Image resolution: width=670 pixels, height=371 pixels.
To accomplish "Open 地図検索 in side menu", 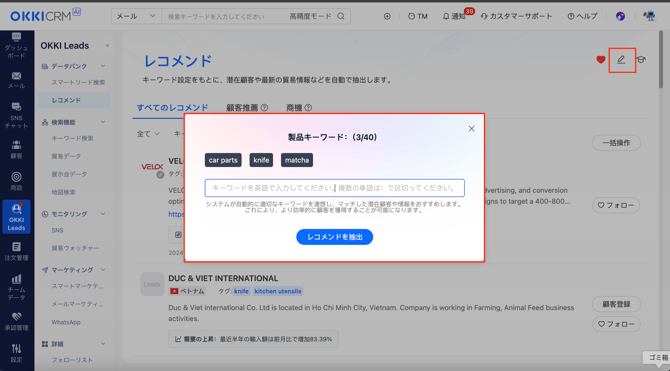I will pyautogui.click(x=63, y=192).
